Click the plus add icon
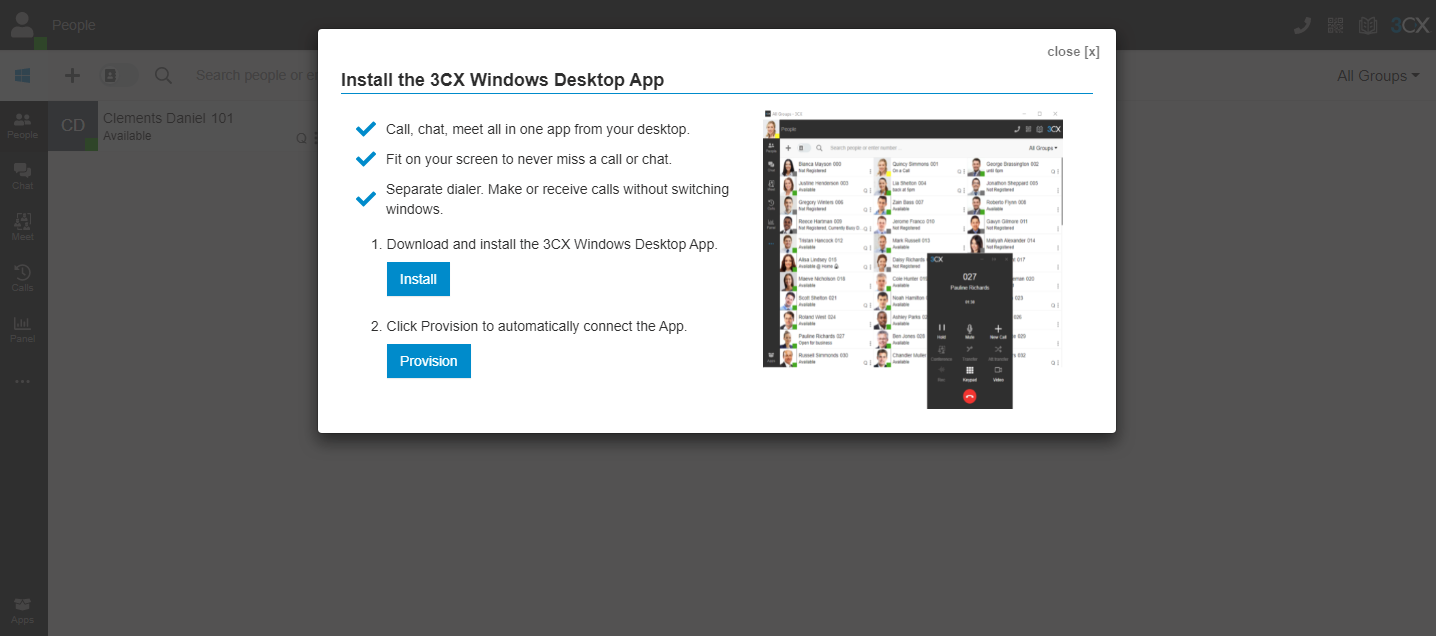This screenshot has height=636, width=1436. [x=72, y=76]
